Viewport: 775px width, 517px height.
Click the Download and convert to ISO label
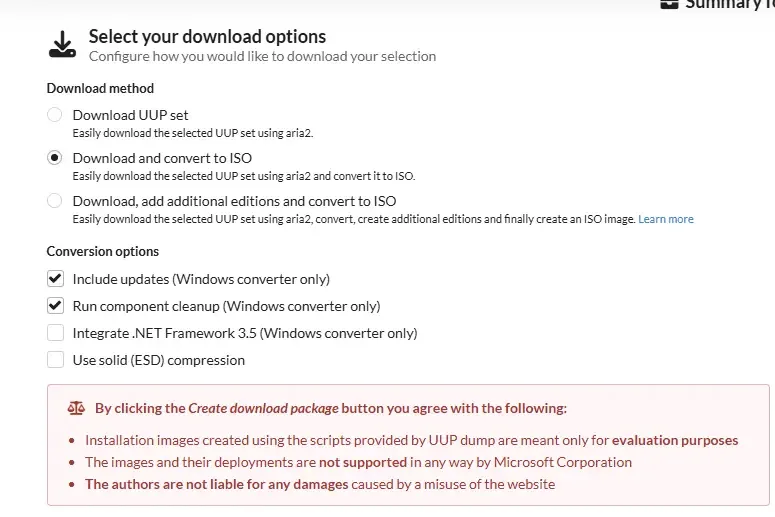pos(162,158)
